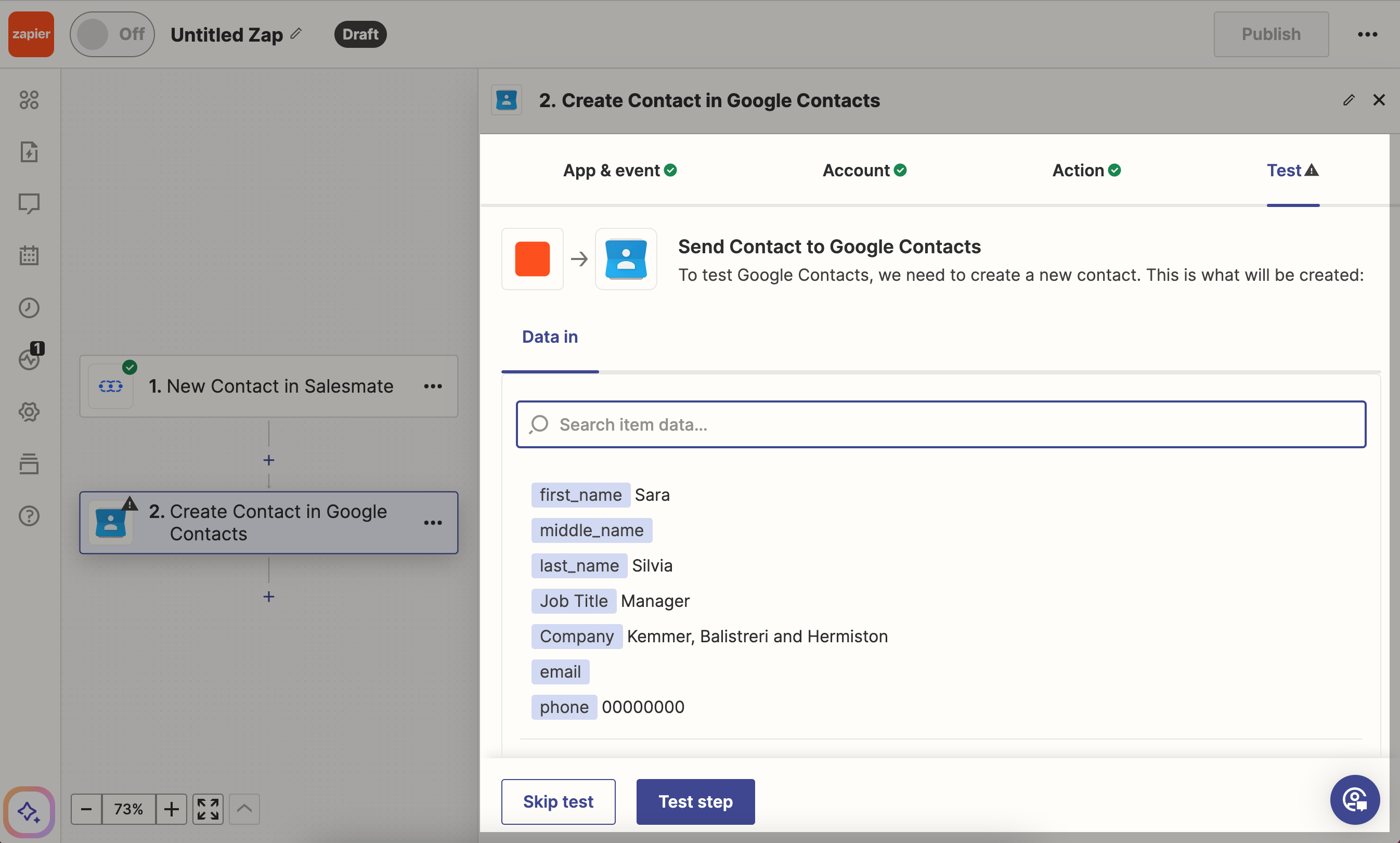Viewport: 1400px width, 843px height.
Task: Open the top-right more options menu
Action: pyautogui.click(x=1367, y=34)
